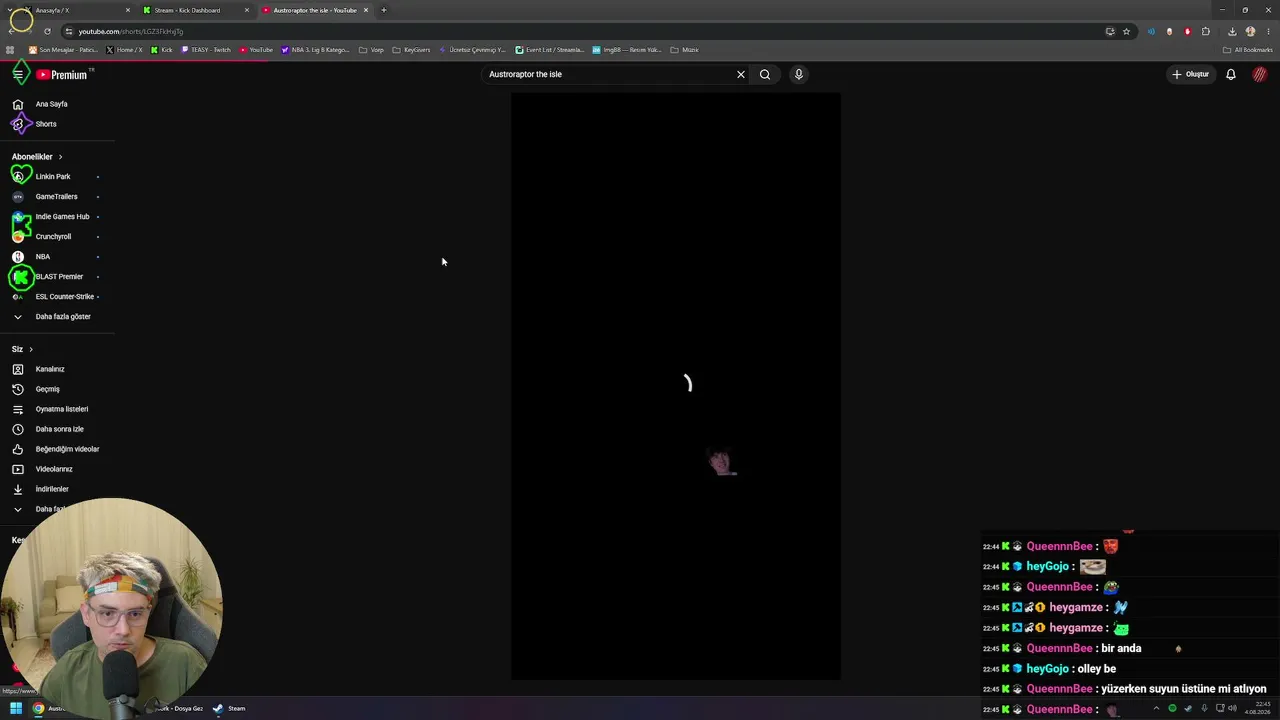
Task: Open the browser extensions puzzle menu
Action: pos(1206,31)
